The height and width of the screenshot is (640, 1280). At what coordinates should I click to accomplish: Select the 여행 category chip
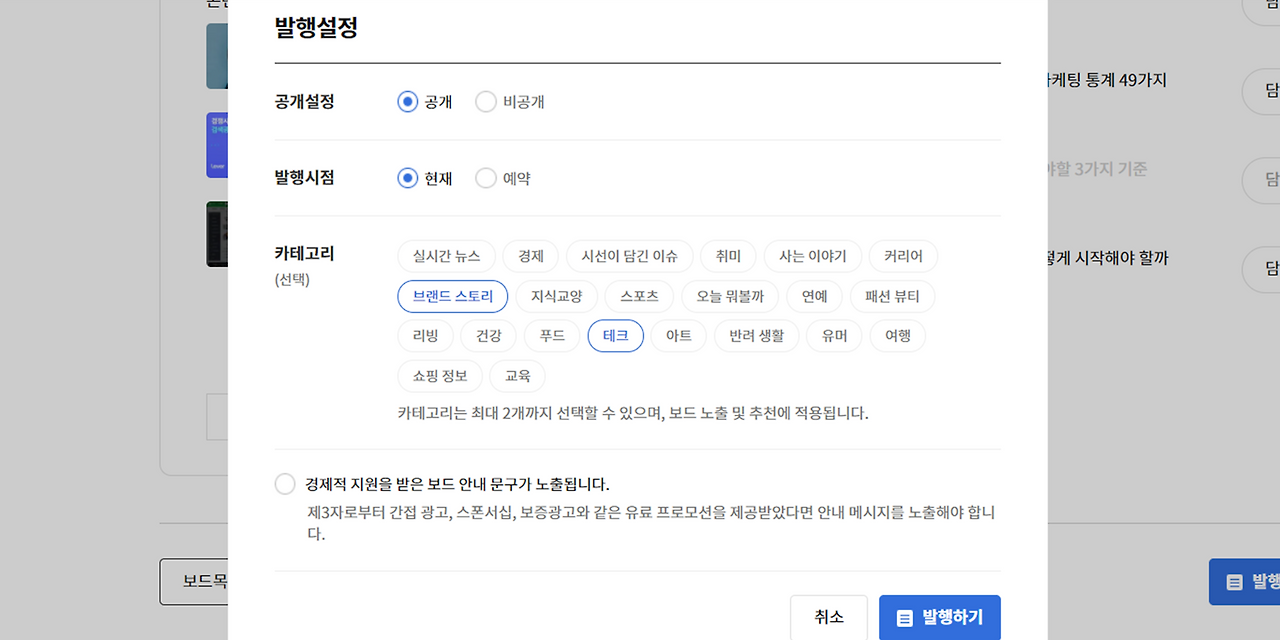[x=897, y=335]
